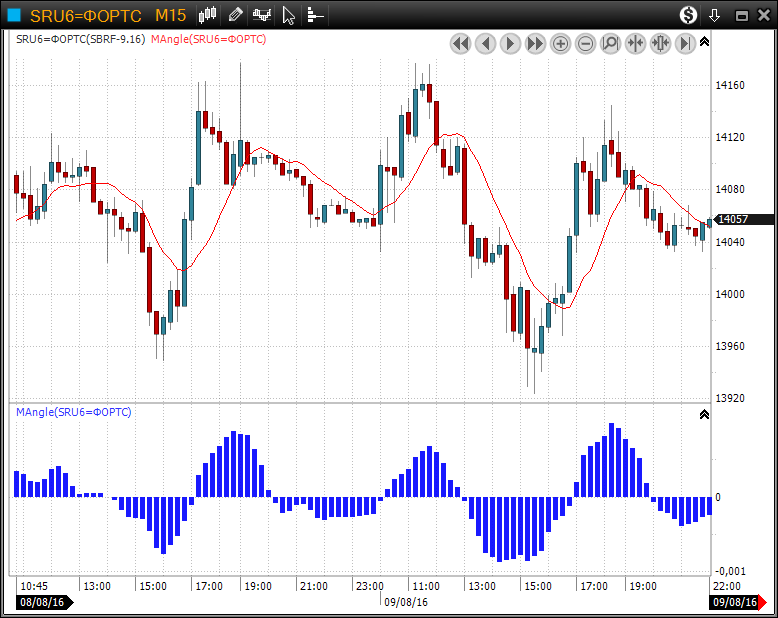The height and width of the screenshot is (618, 778).
Task: Zoom in with the plus magnifier
Action: point(560,43)
